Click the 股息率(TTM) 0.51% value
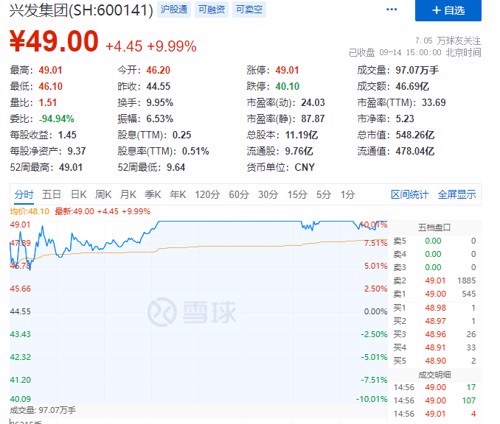This screenshot has height=424, width=500. point(195,151)
